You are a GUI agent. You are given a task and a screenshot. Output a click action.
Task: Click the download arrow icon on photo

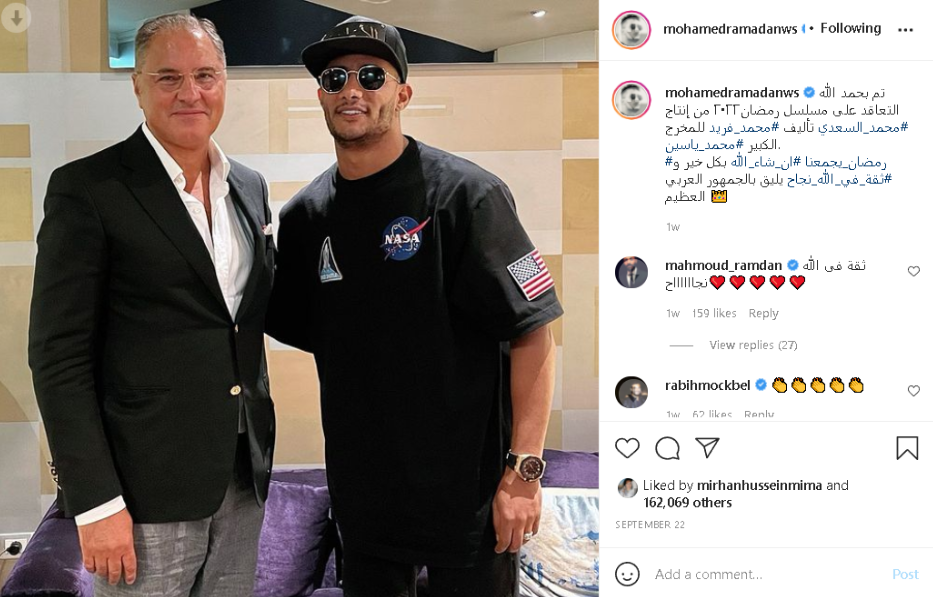(x=16, y=17)
